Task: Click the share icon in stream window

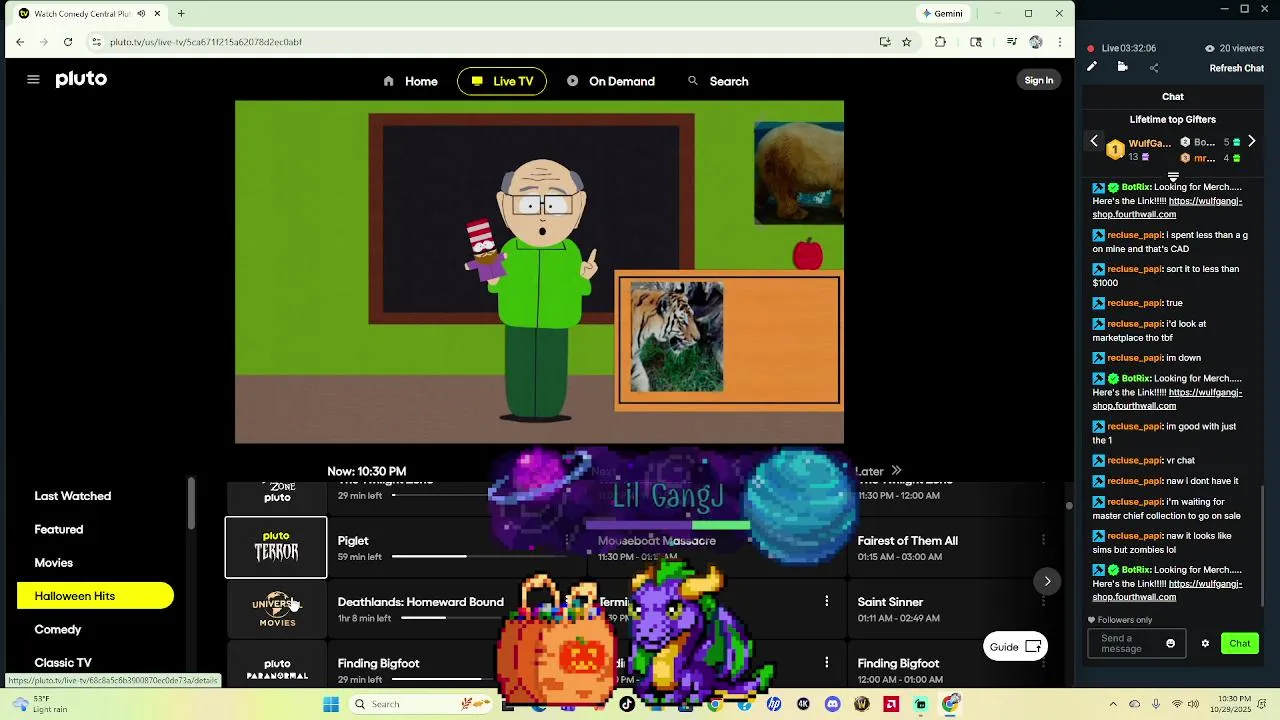Action: point(1154,68)
